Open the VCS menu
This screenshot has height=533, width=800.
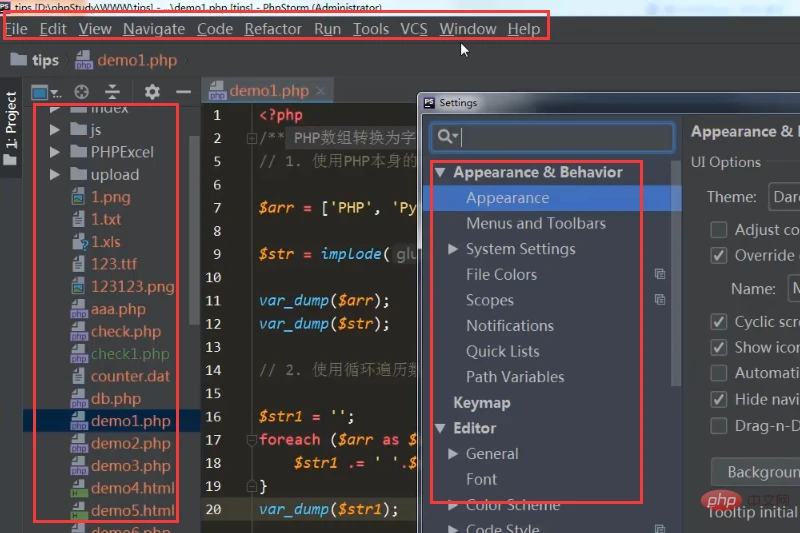[x=414, y=29]
